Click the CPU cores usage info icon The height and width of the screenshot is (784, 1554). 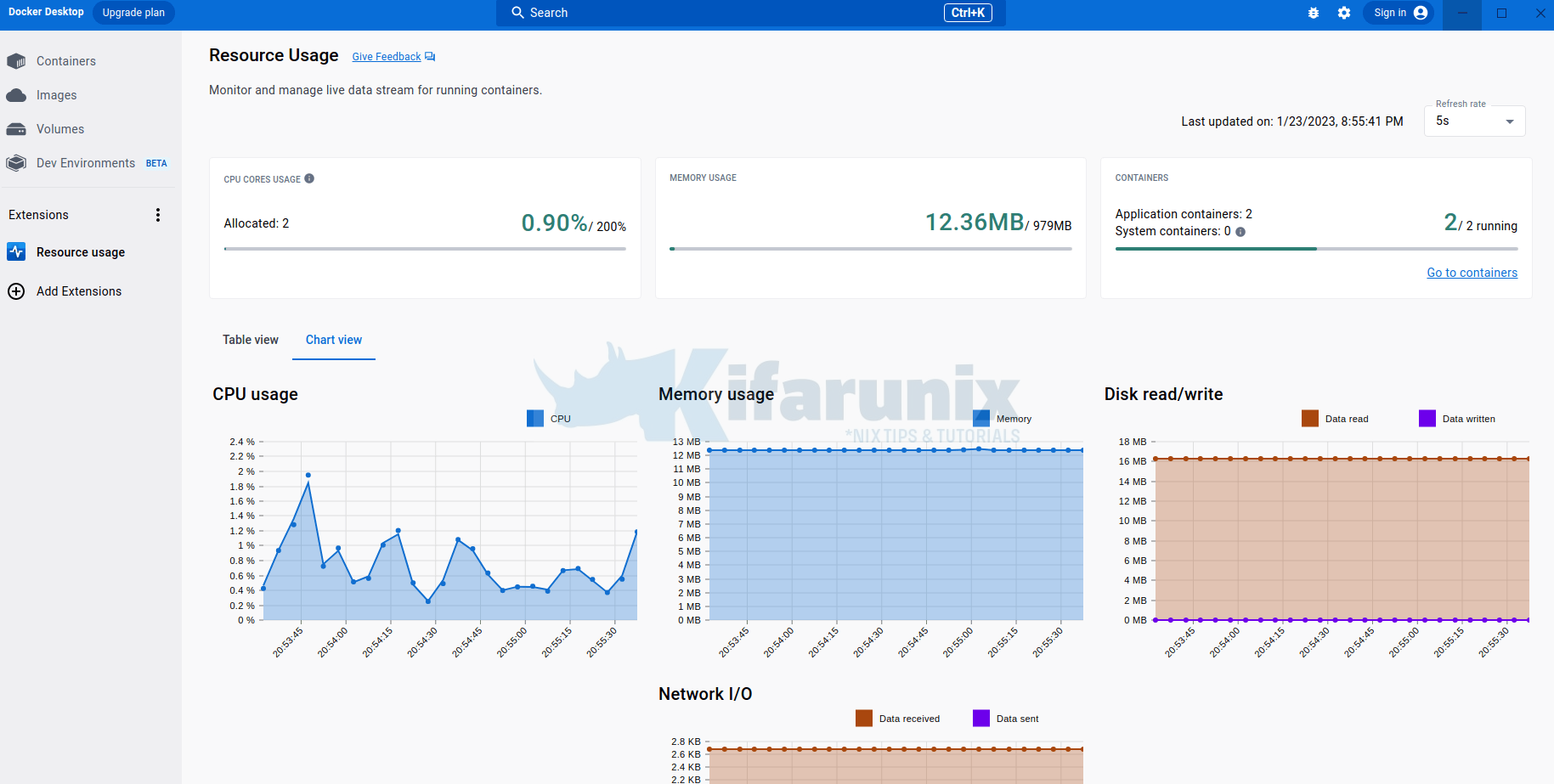click(x=309, y=178)
